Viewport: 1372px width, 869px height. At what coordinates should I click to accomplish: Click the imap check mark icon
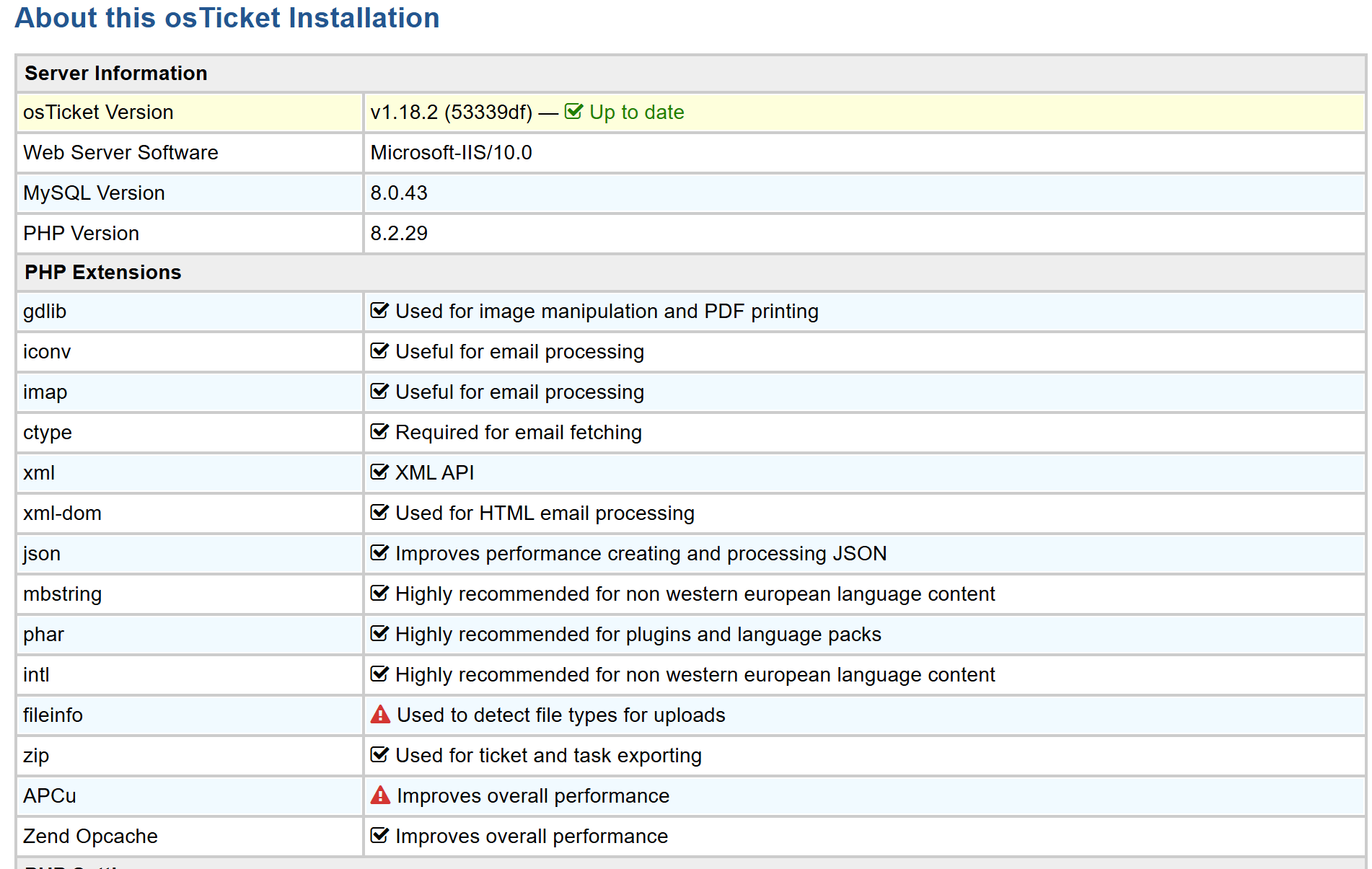379,392
